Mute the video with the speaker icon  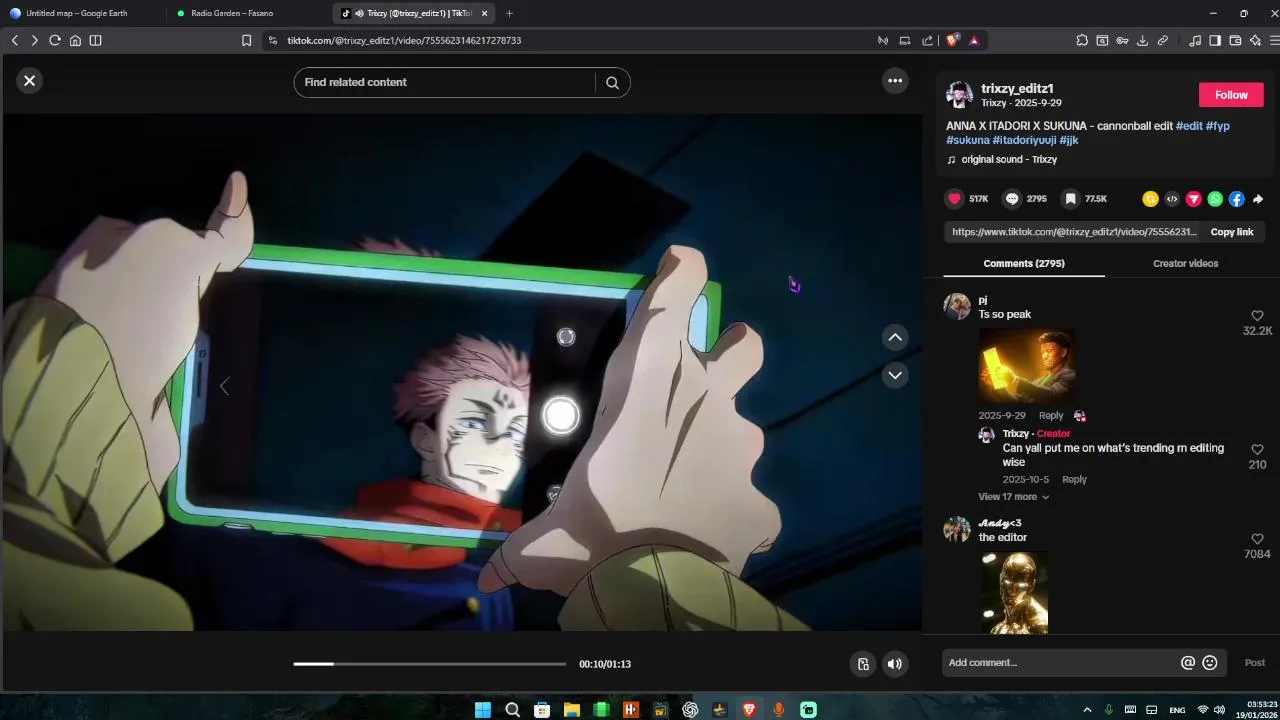coord(895,664)
